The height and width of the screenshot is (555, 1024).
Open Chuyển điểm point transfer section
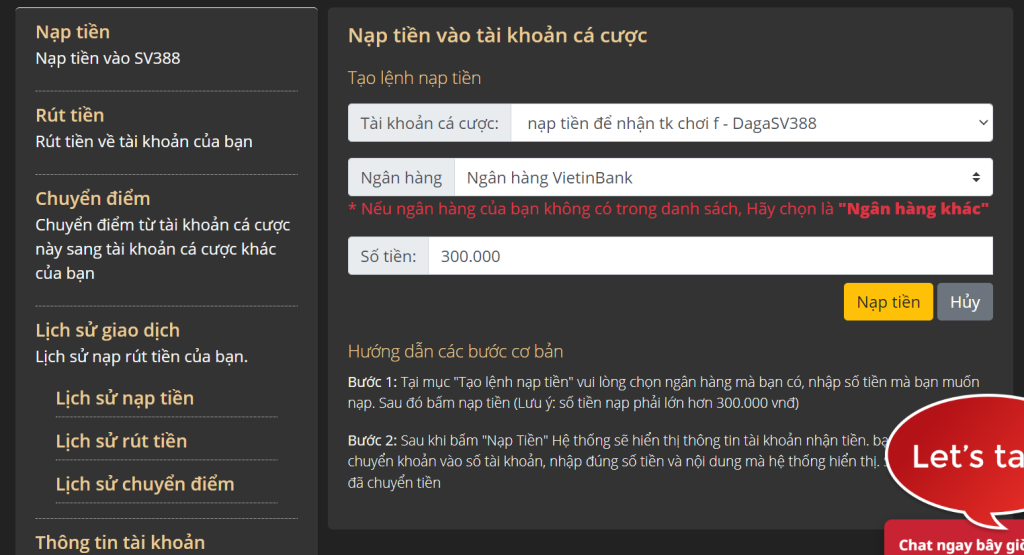[93, 198]
